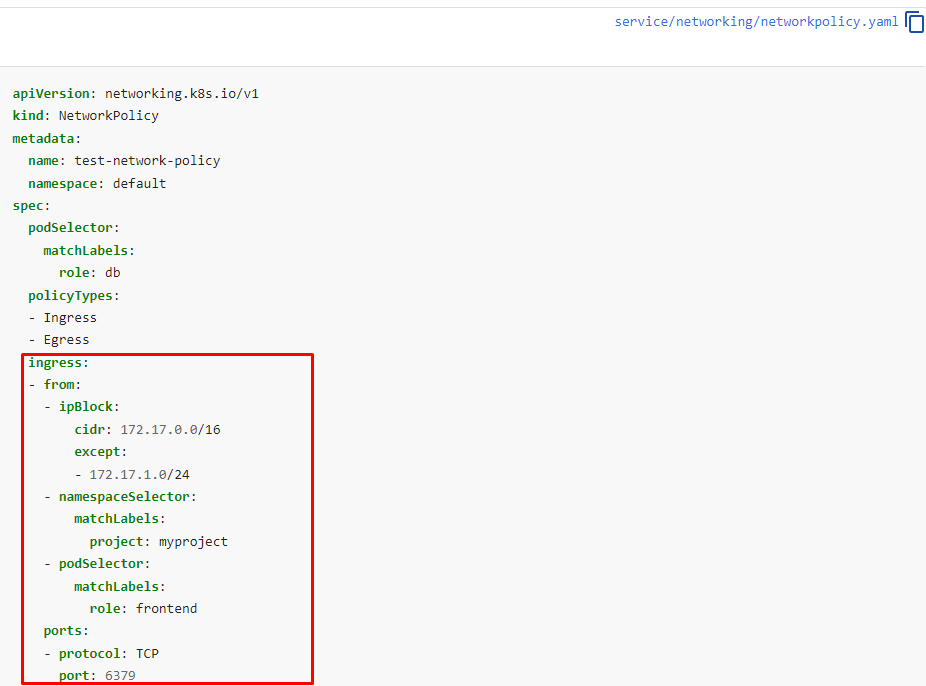Click the cidr value 172.17.0.0/16
Image resolution: width=926 pixels, height=686 pixels.
(x=170, y=430)
